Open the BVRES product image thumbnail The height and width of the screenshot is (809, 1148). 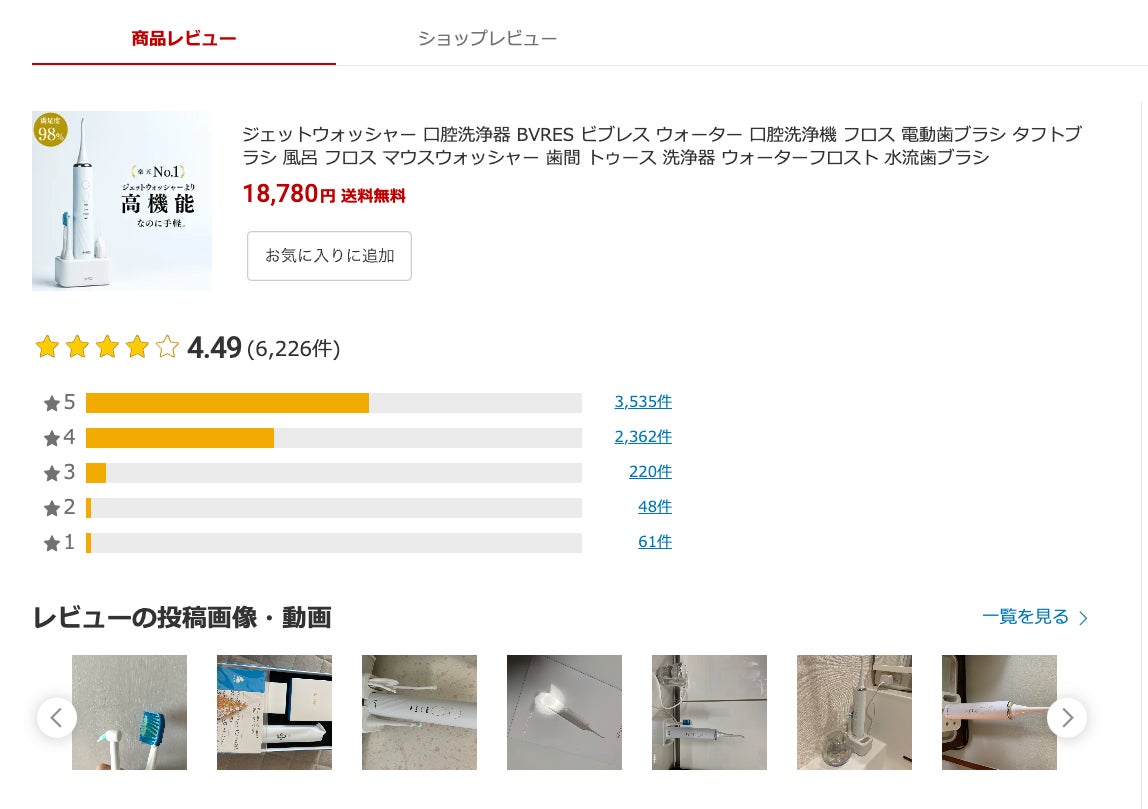tap(122, 201)
